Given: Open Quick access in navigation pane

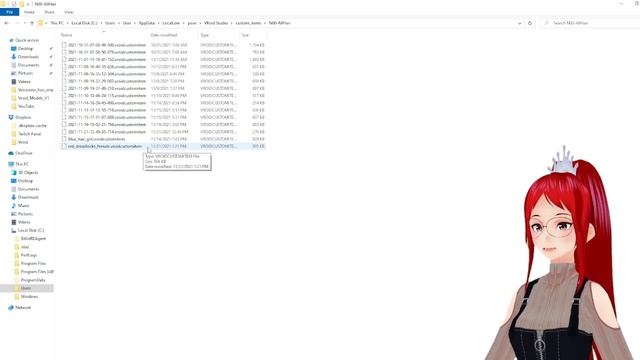Looking at the screenshot, I should (x=27, y=40).
